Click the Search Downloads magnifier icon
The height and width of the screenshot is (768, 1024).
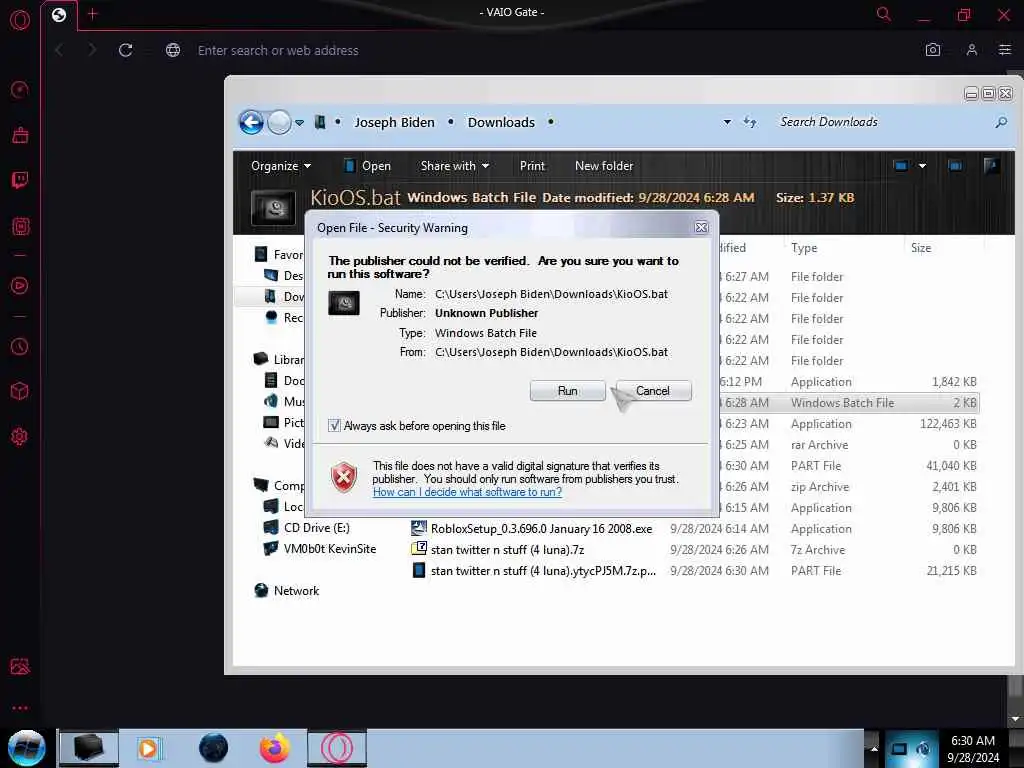click(1000, 122)
